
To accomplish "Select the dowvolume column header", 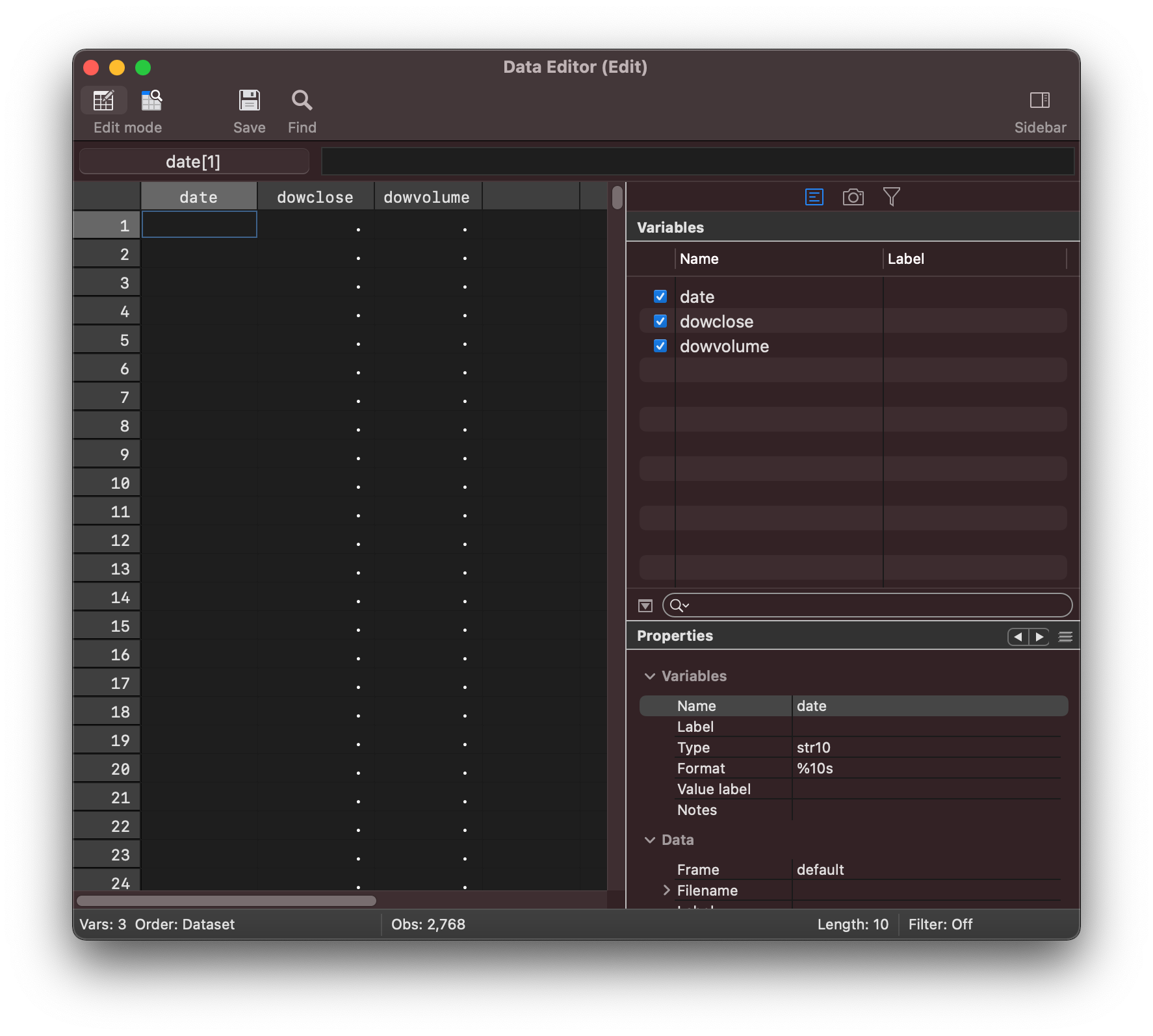I will [x=427, y=197].
